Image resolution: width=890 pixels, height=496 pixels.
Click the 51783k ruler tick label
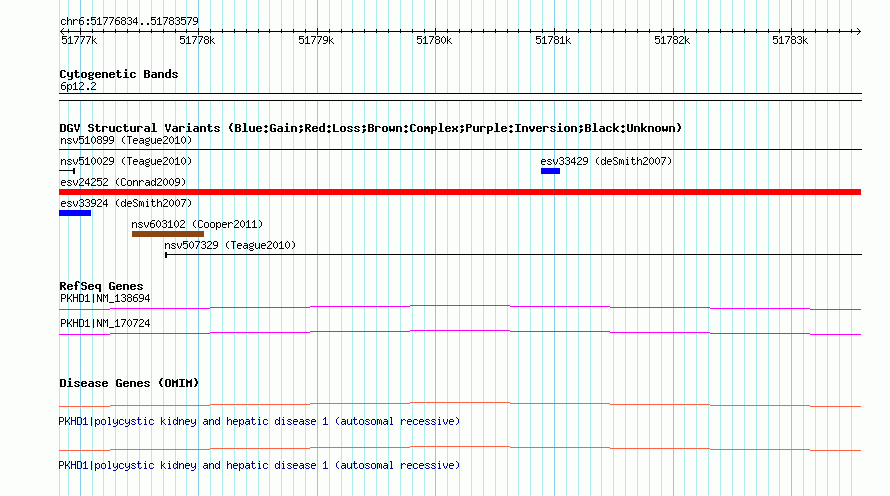[790, 40]
